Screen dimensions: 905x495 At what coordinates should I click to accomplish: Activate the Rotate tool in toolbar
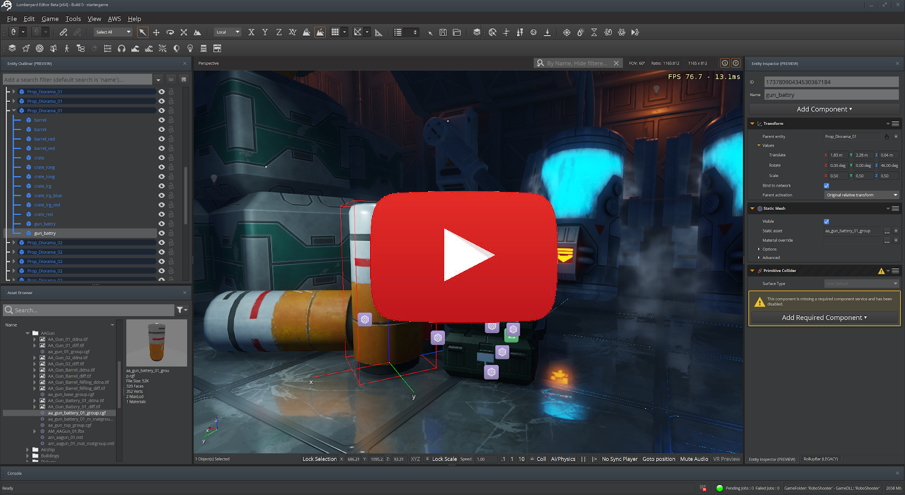click(x=170, y=32)
